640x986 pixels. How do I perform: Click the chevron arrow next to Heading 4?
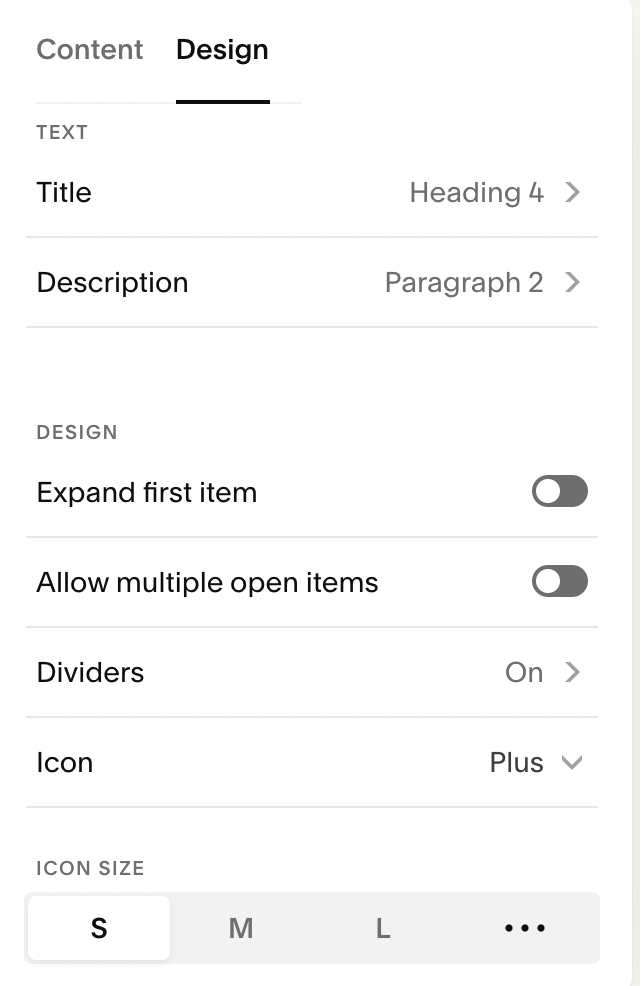pos(572,192)
